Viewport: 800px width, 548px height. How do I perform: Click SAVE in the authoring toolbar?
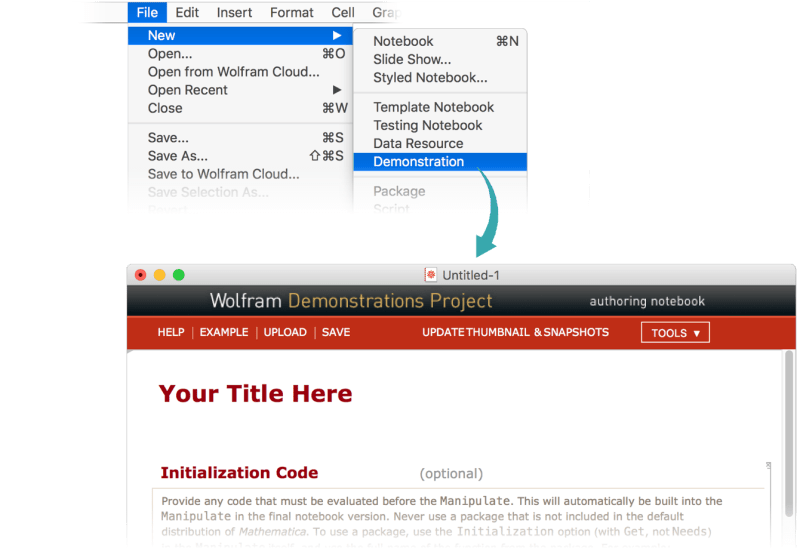[336, 332]
